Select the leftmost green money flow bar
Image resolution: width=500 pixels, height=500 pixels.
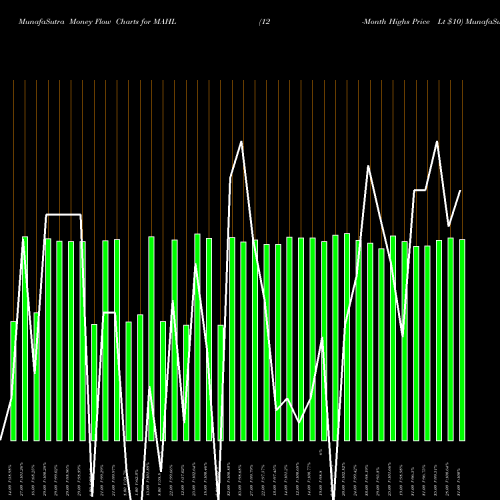pyautogui.click(x=13, y=381)
